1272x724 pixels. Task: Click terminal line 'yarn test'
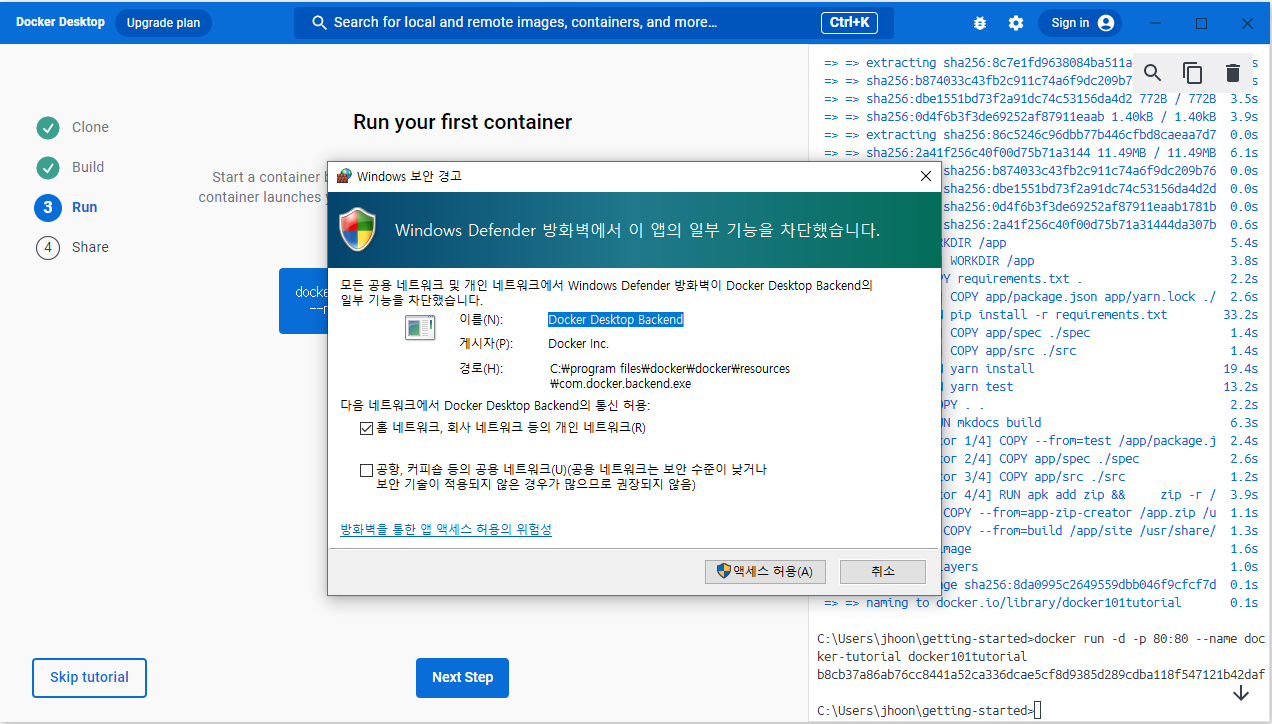981,387
